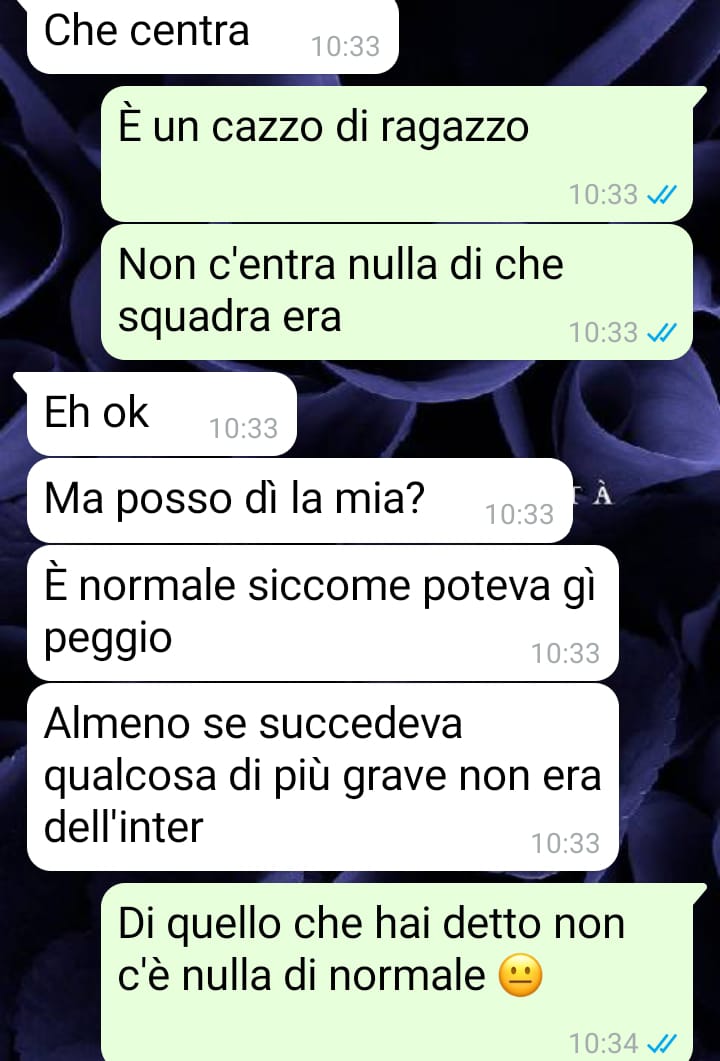Select the "È normale siccome poteva gì peggio" message
720x1061 pixels.
pyautogui.click(x=322, y=613)
